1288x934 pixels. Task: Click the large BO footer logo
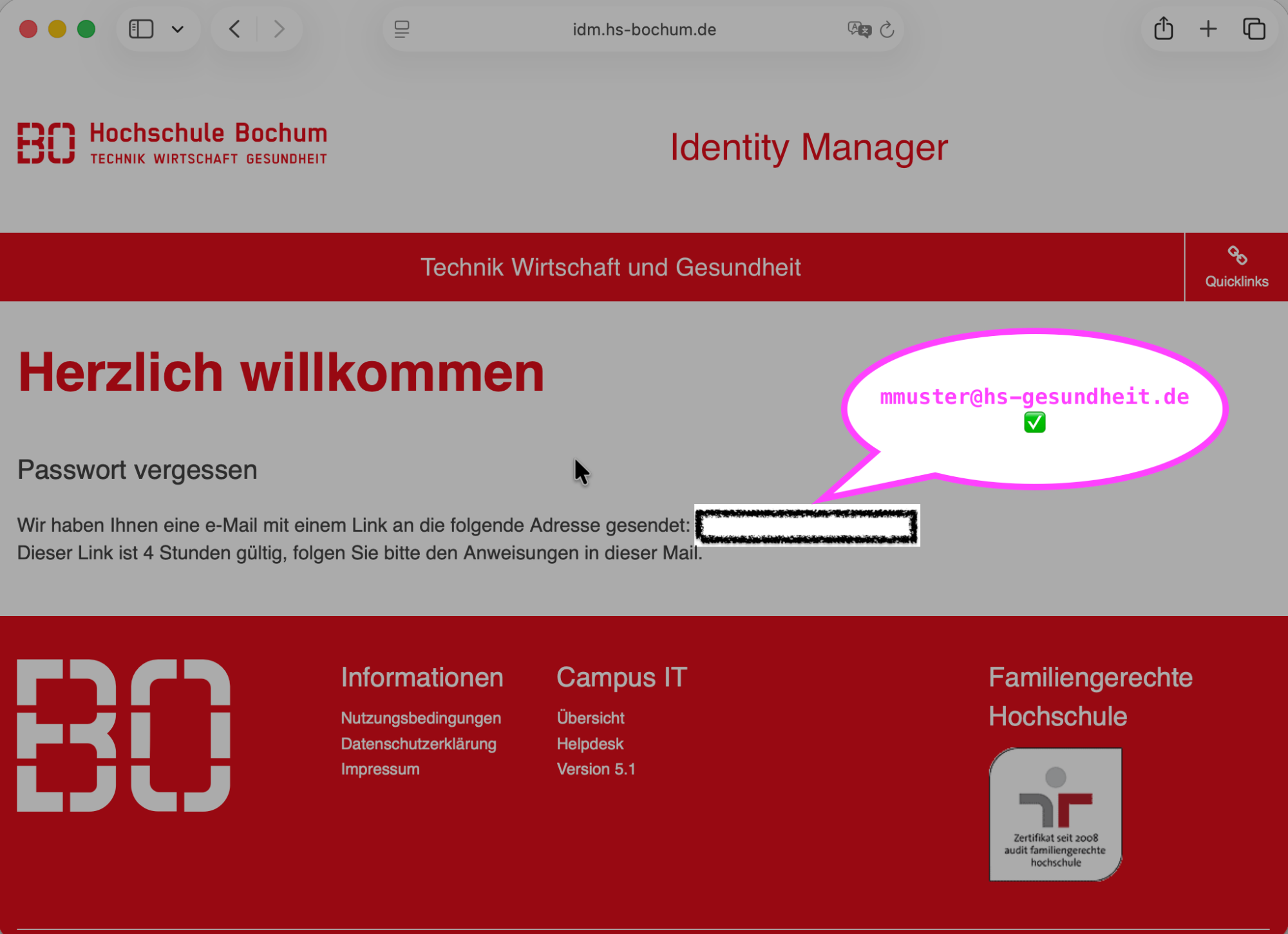pos(123,735)
